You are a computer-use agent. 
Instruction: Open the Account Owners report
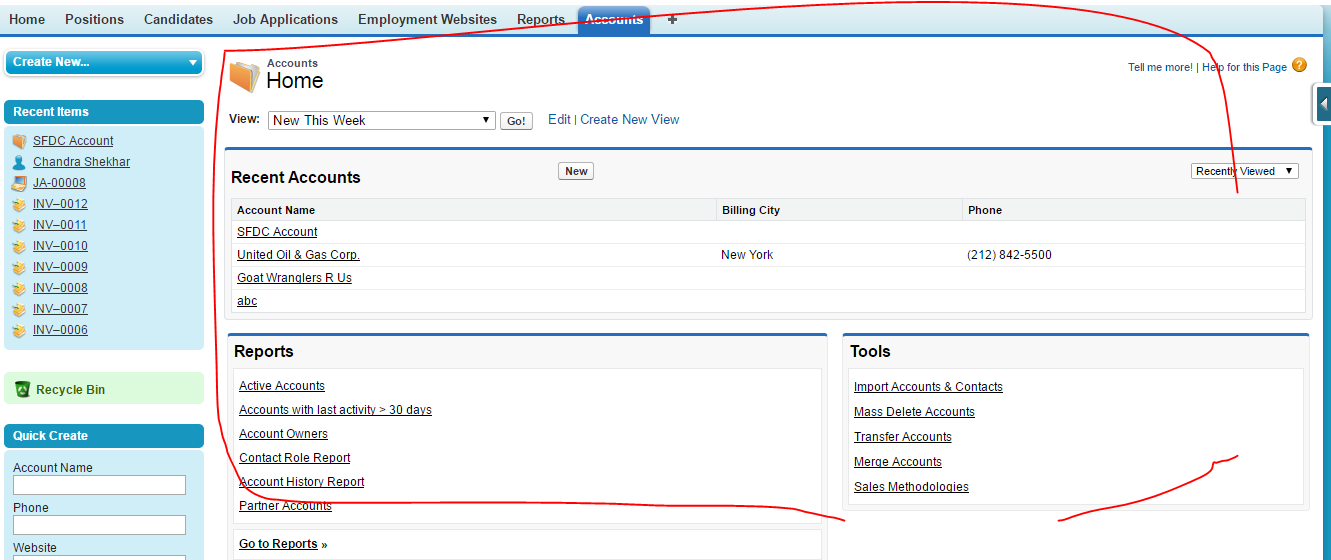(x=283, y=433)
